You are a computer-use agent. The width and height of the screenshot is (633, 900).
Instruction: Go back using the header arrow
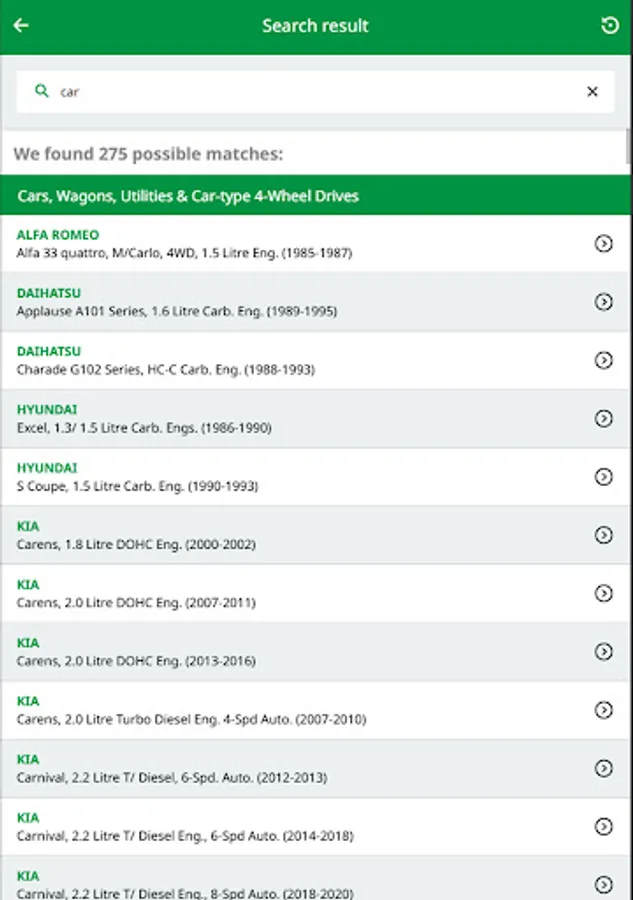[21, 25]
